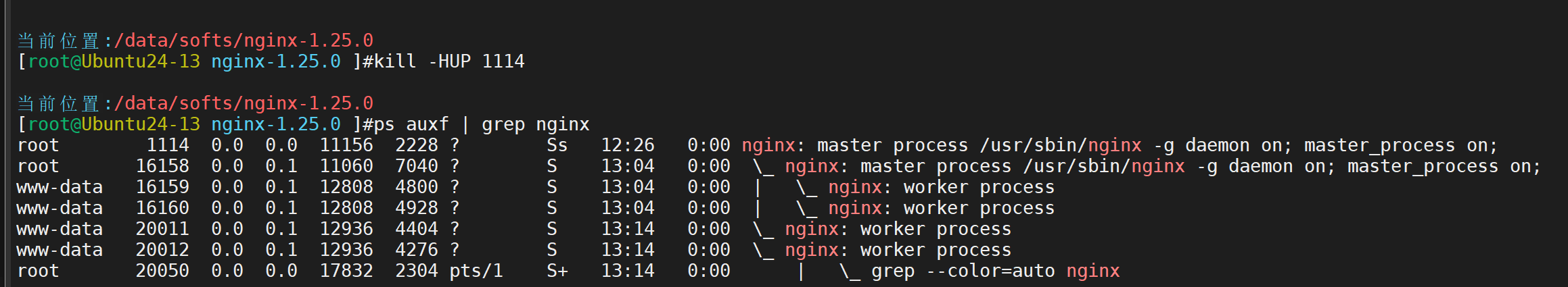Click the 'ps auxf | grep nginx' command
This screenshot has width=1568, height=287.
coord(482,124)
